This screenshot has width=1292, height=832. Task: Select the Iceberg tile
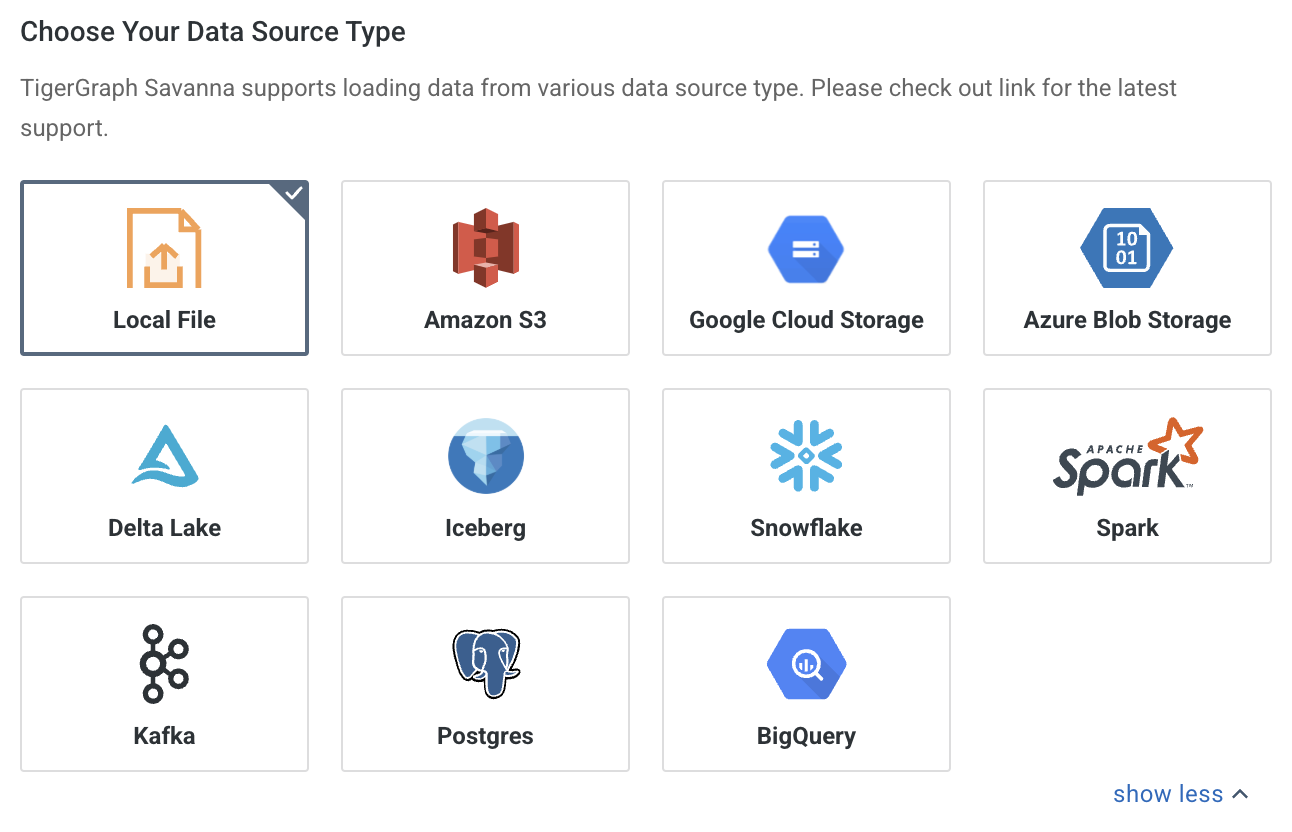[485, 476]
